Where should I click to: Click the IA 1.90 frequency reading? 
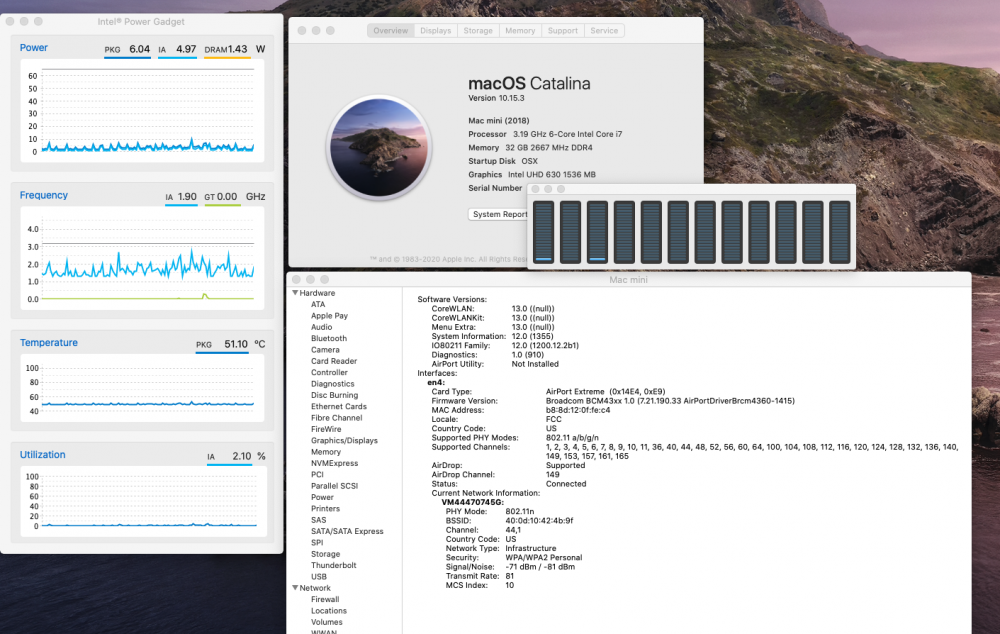pyautogui.click(x=180, y=197)
